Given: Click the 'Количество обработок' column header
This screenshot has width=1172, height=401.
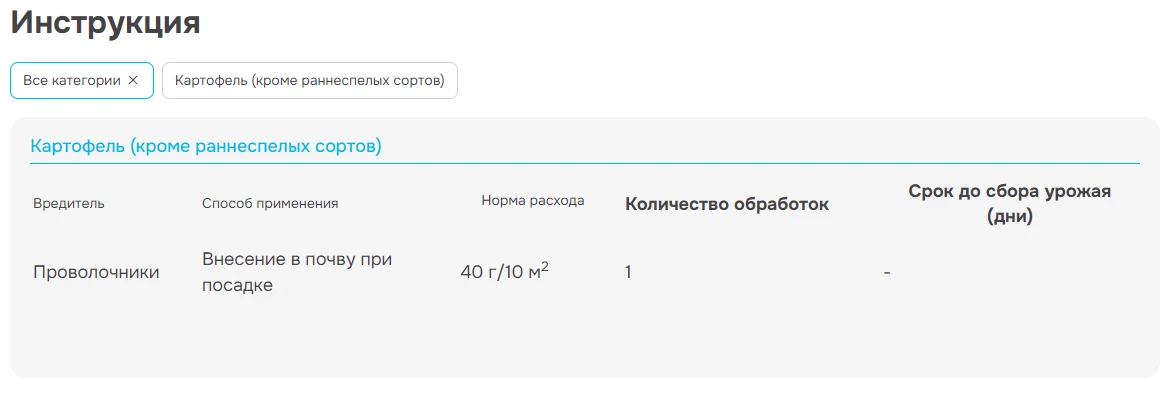Looking at the screenshot, I should [727, 205].
